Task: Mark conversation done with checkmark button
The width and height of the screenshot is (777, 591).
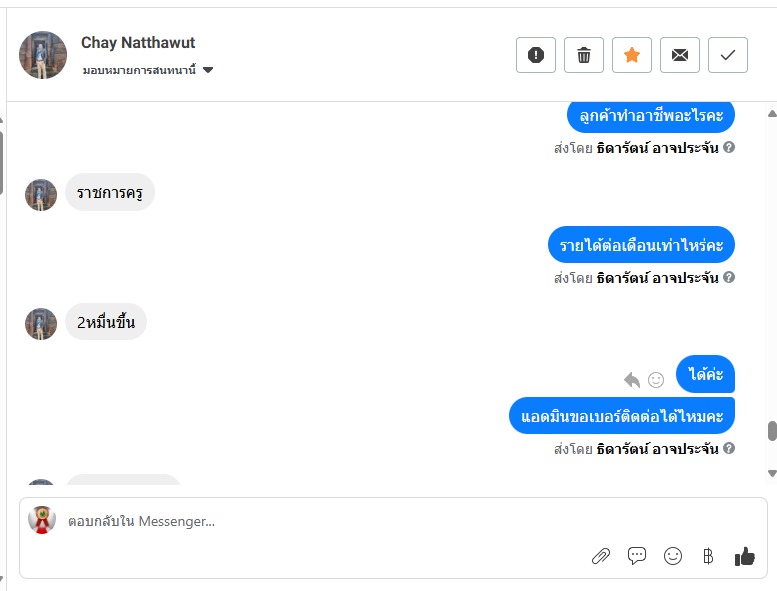Action: [x=727, y=55]
